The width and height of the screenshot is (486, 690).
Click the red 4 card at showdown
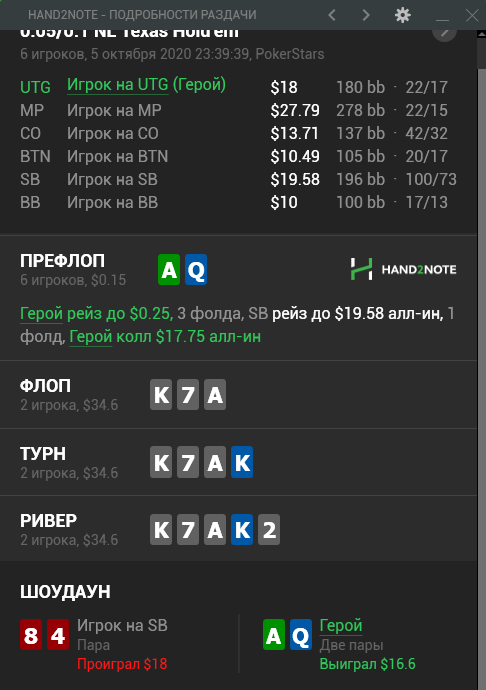58,635
